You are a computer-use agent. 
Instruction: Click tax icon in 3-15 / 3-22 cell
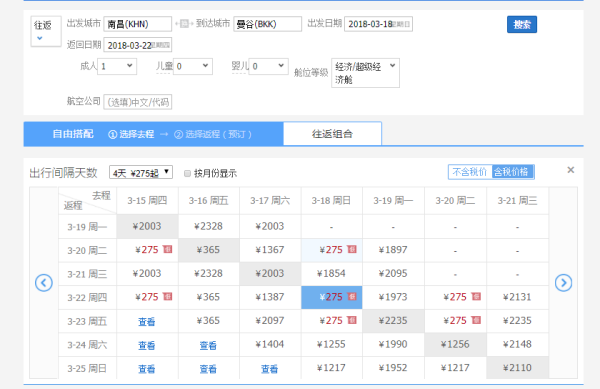(168, 296)
